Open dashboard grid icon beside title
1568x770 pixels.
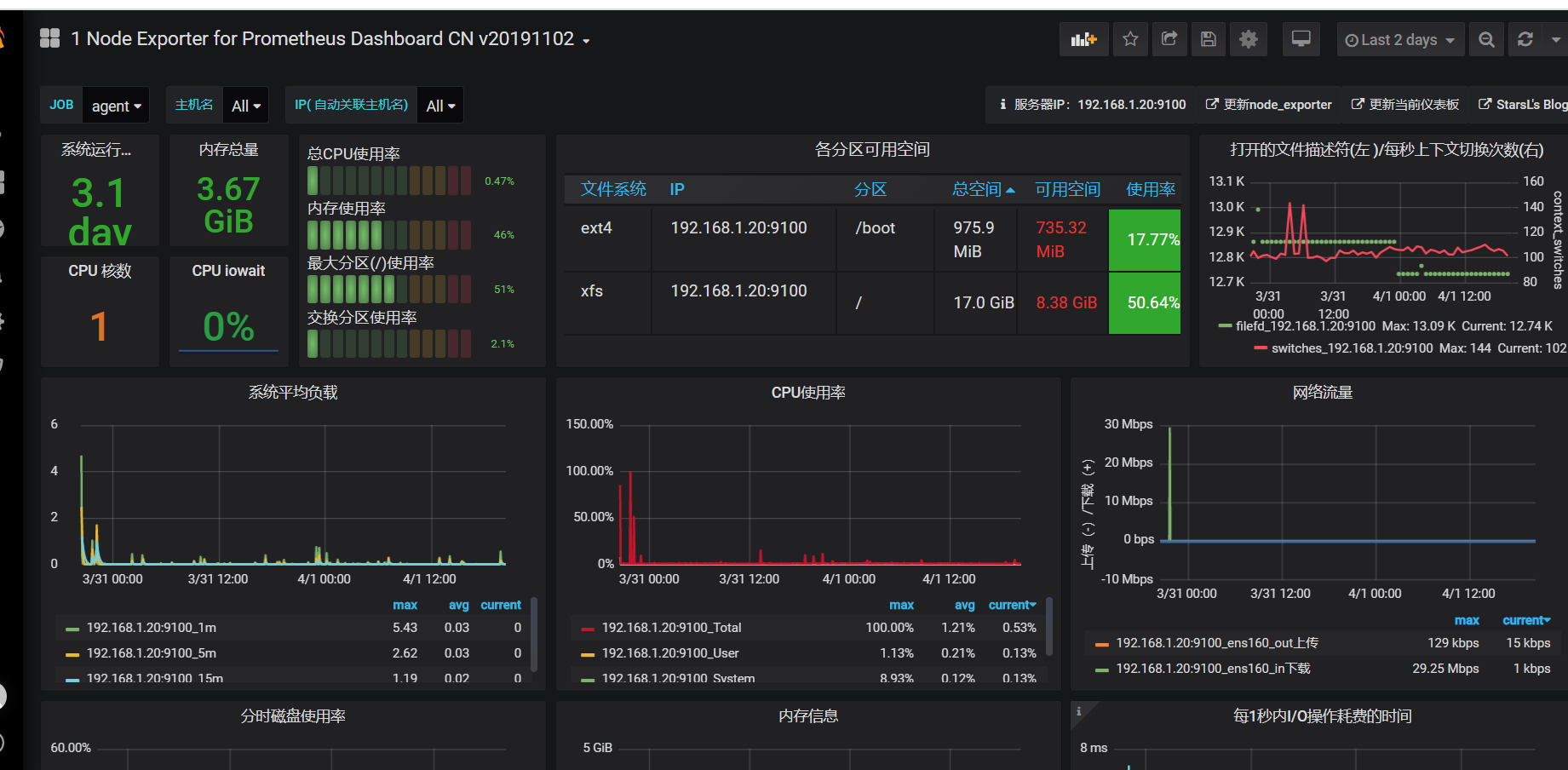50,38
